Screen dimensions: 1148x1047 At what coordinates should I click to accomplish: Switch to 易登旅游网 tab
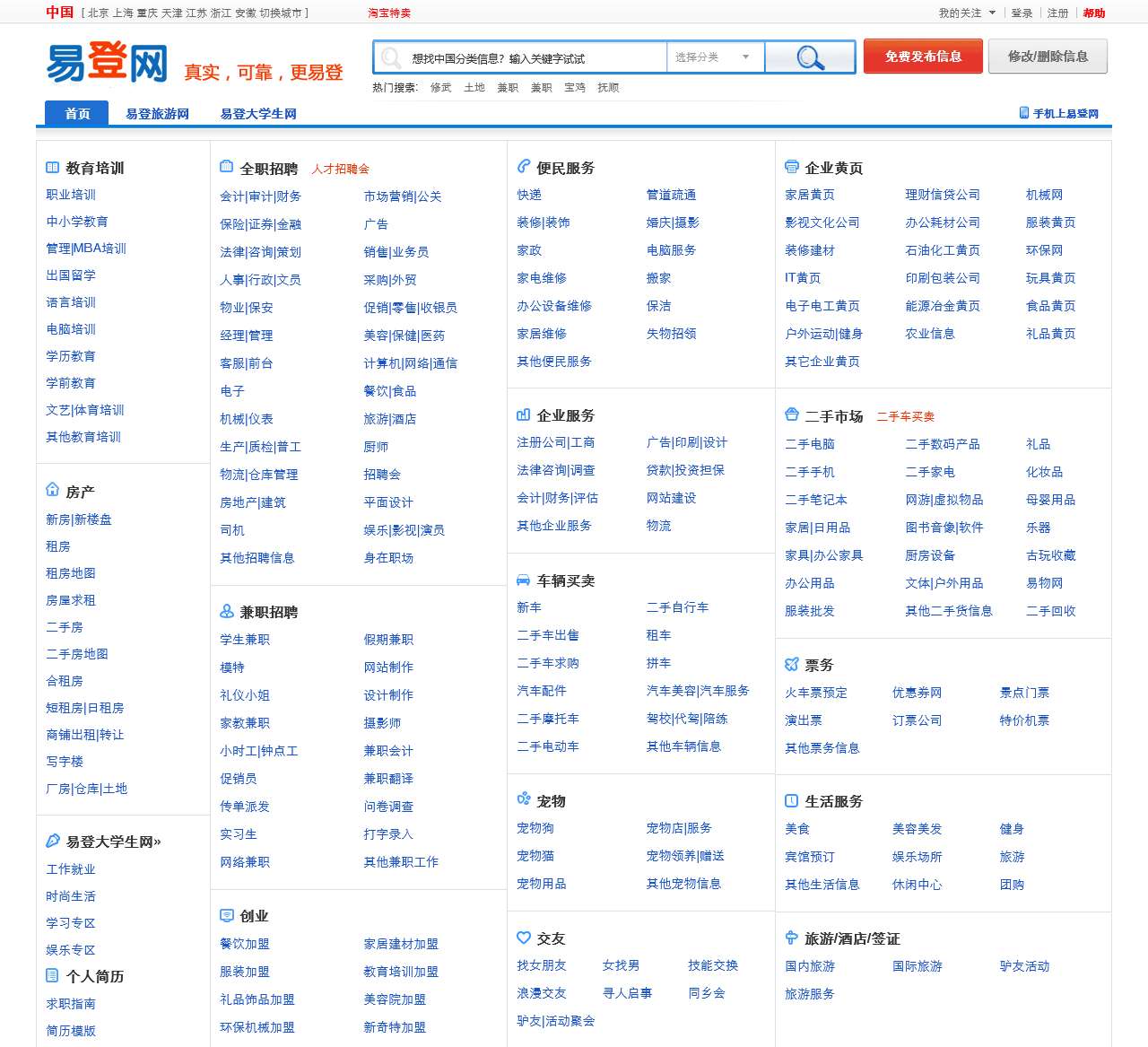tap(157, 114)
